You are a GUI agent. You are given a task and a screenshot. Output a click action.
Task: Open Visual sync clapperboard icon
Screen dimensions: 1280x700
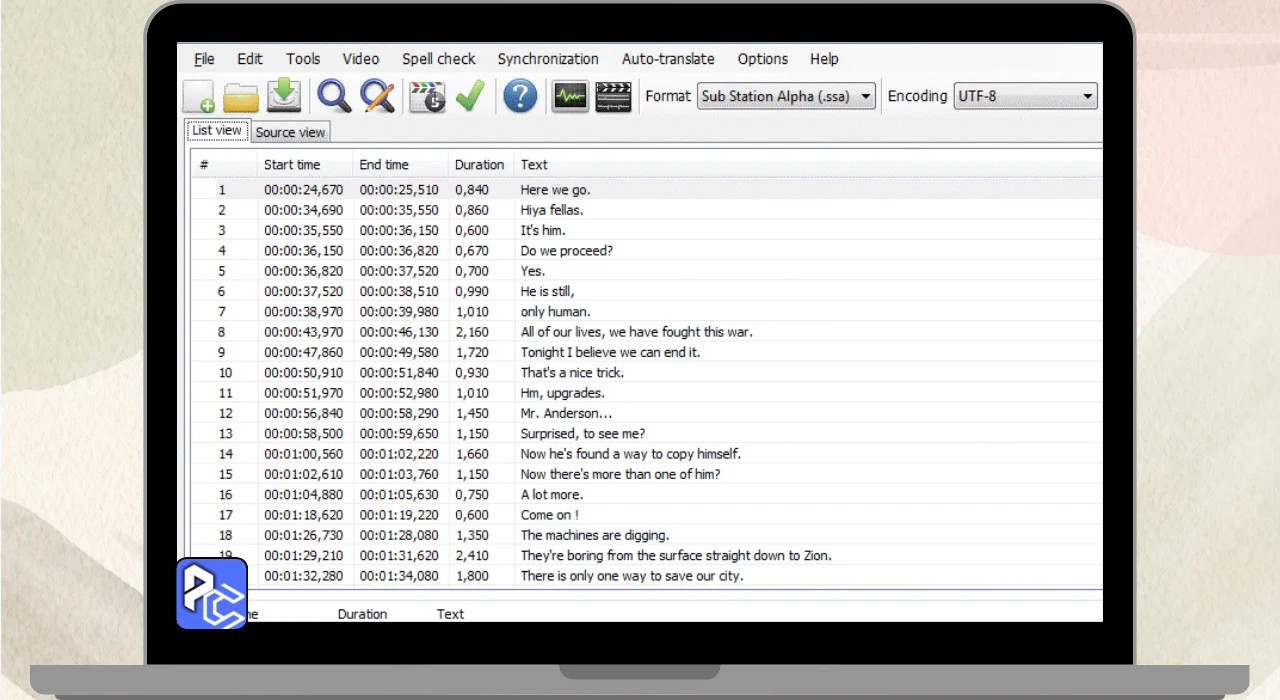[427, 97]
